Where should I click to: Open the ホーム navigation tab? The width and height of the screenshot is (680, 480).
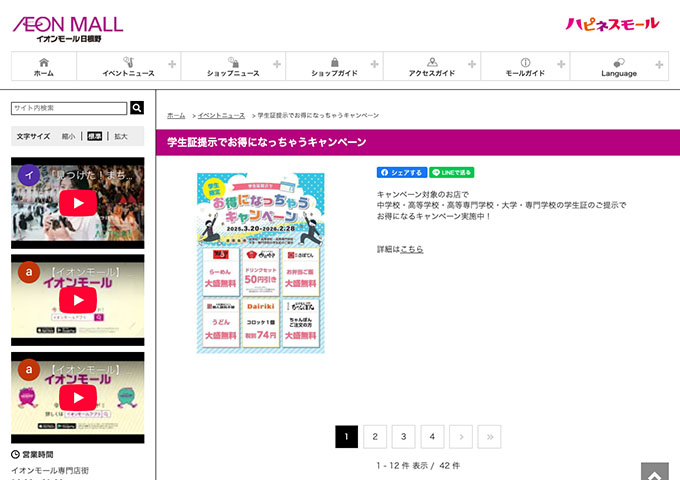coord(43,67)
